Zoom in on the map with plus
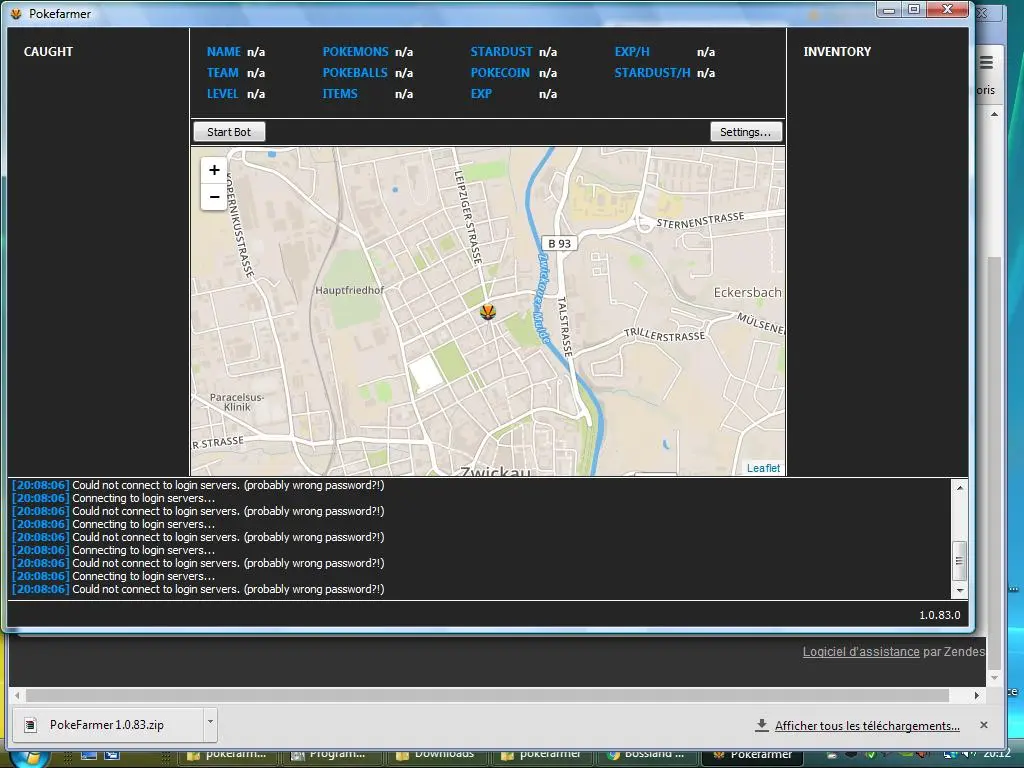The height and width of the screenshot is (768, 1024). (214, 170)
